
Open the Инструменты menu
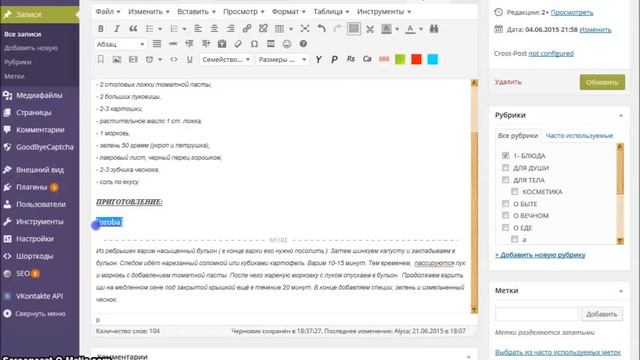[x=384, y=12]
